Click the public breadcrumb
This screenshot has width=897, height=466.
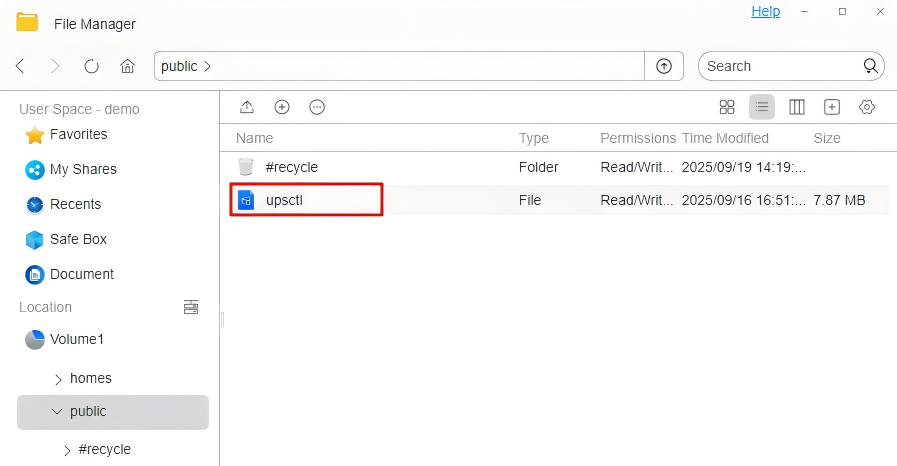(179, 66)
